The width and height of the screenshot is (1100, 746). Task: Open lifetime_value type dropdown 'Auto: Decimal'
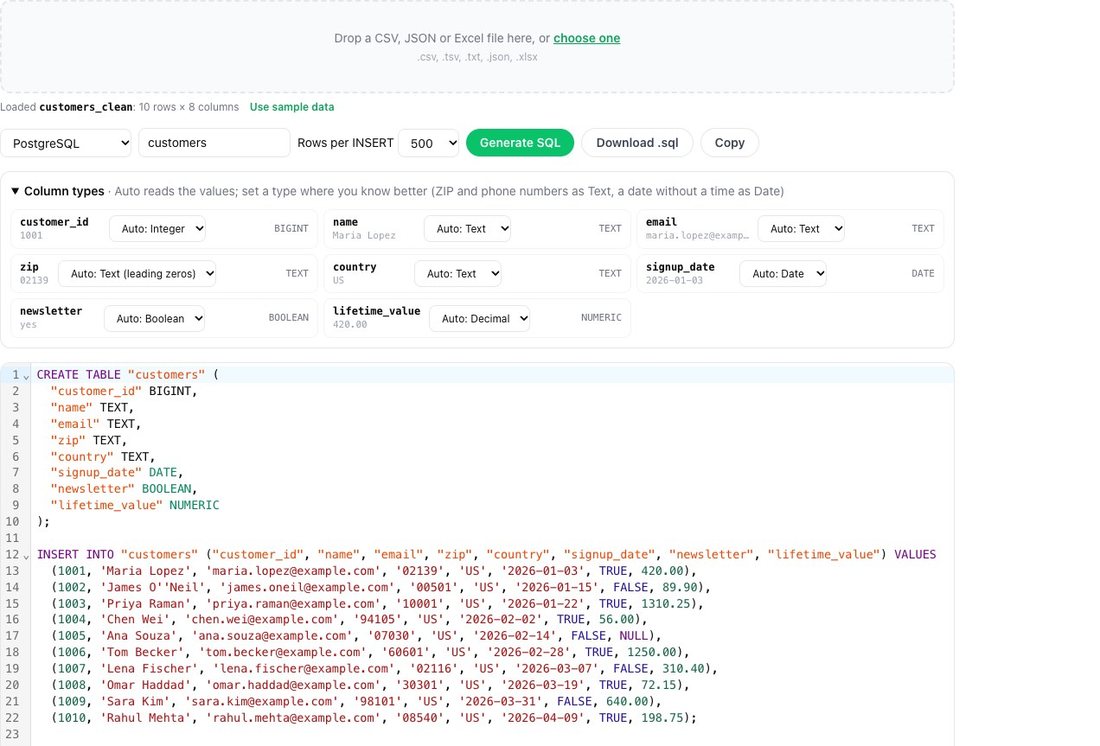coord(479,319)
